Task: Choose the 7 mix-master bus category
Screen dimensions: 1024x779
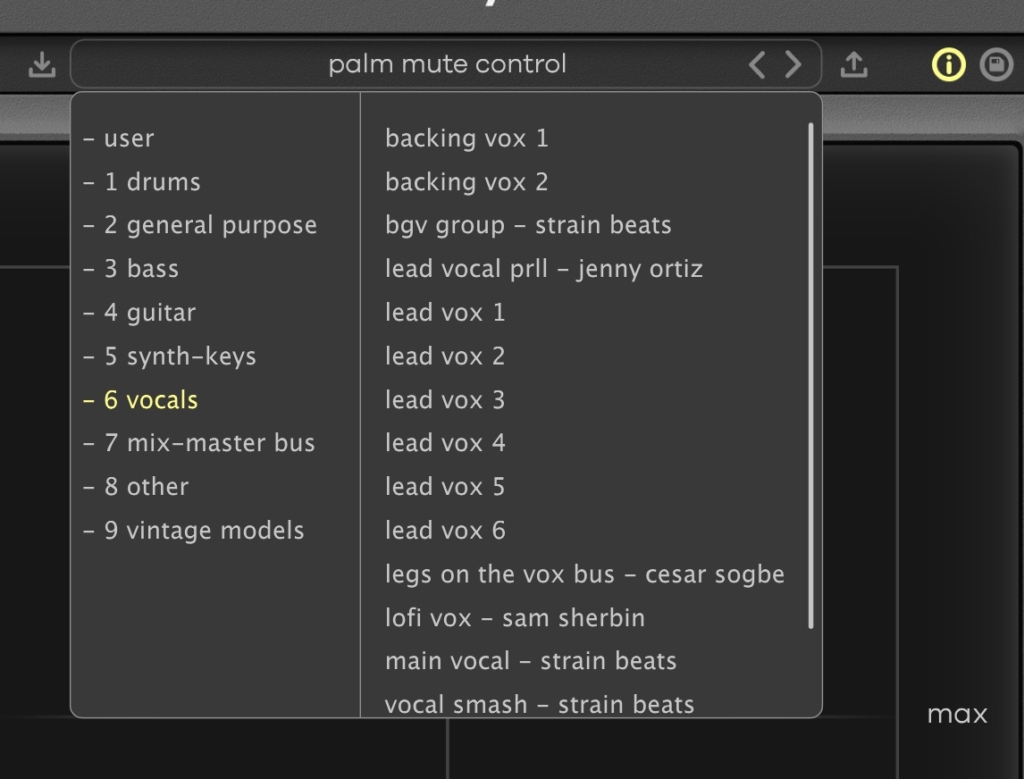Action: [208, 443]
